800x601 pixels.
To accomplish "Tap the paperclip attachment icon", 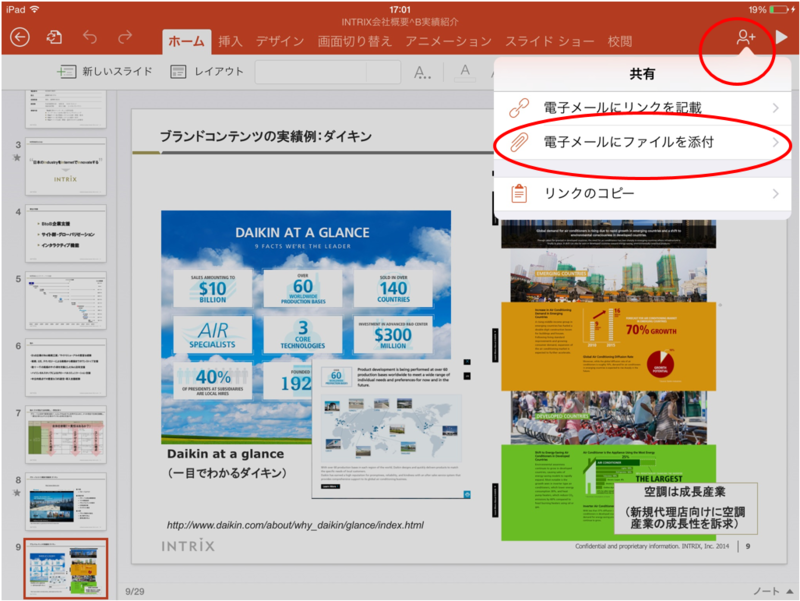I will [519, 142].
